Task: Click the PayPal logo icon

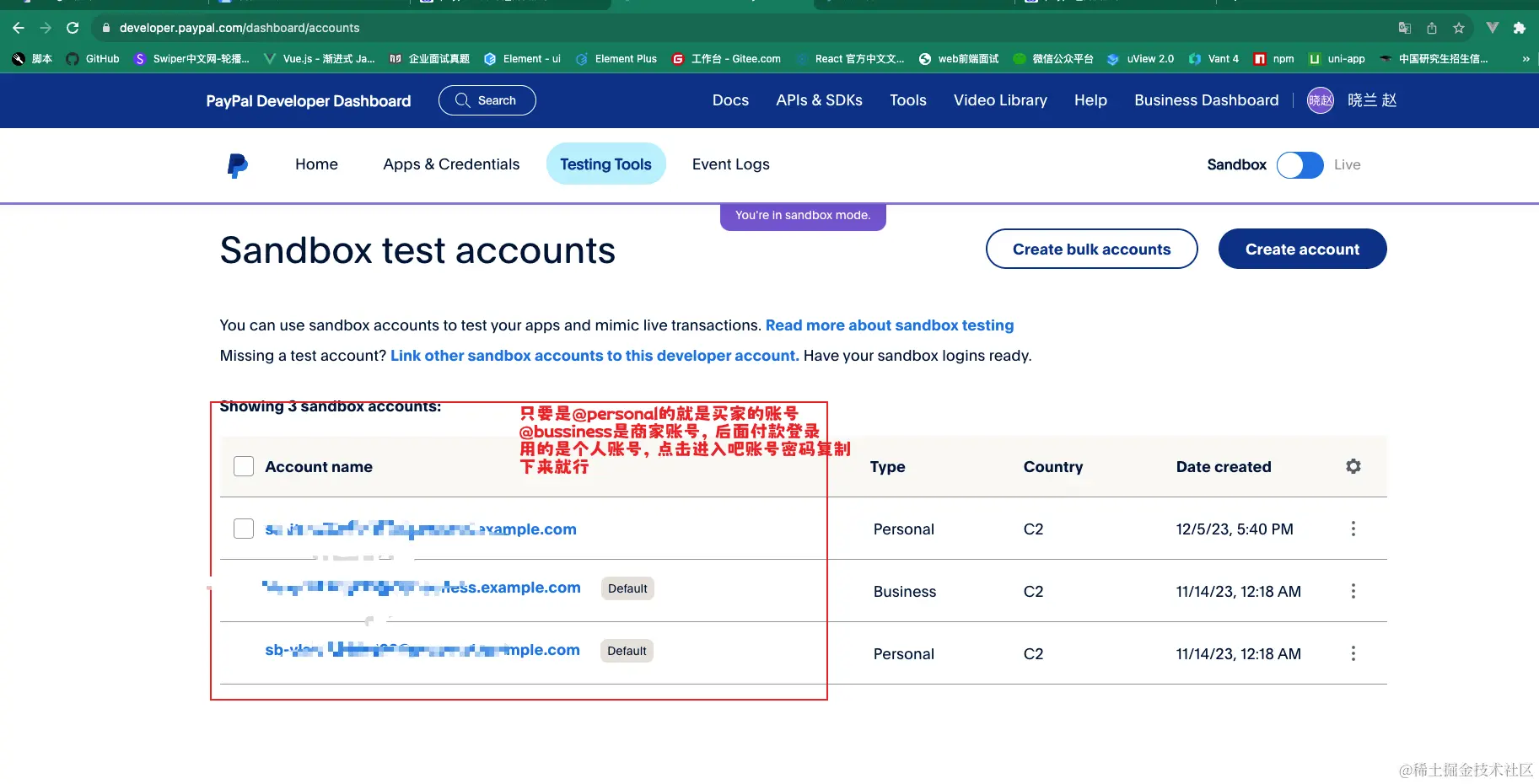Action: pyautogui.click(x=238, y=165)
